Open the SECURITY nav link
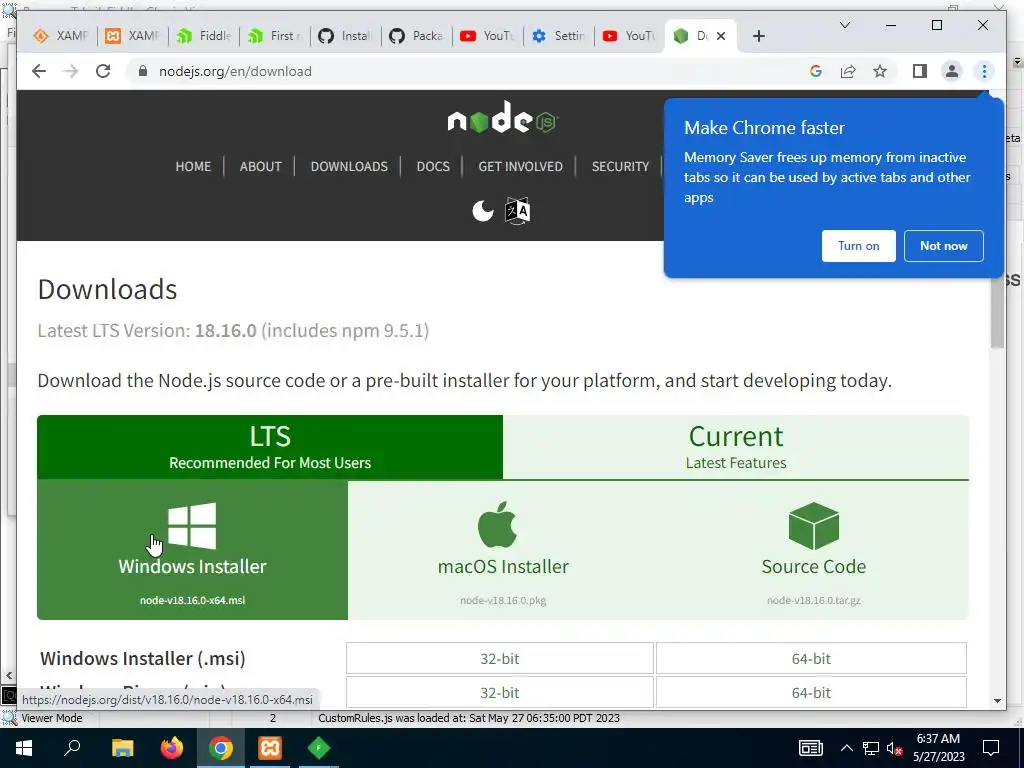 pos(620,167)
